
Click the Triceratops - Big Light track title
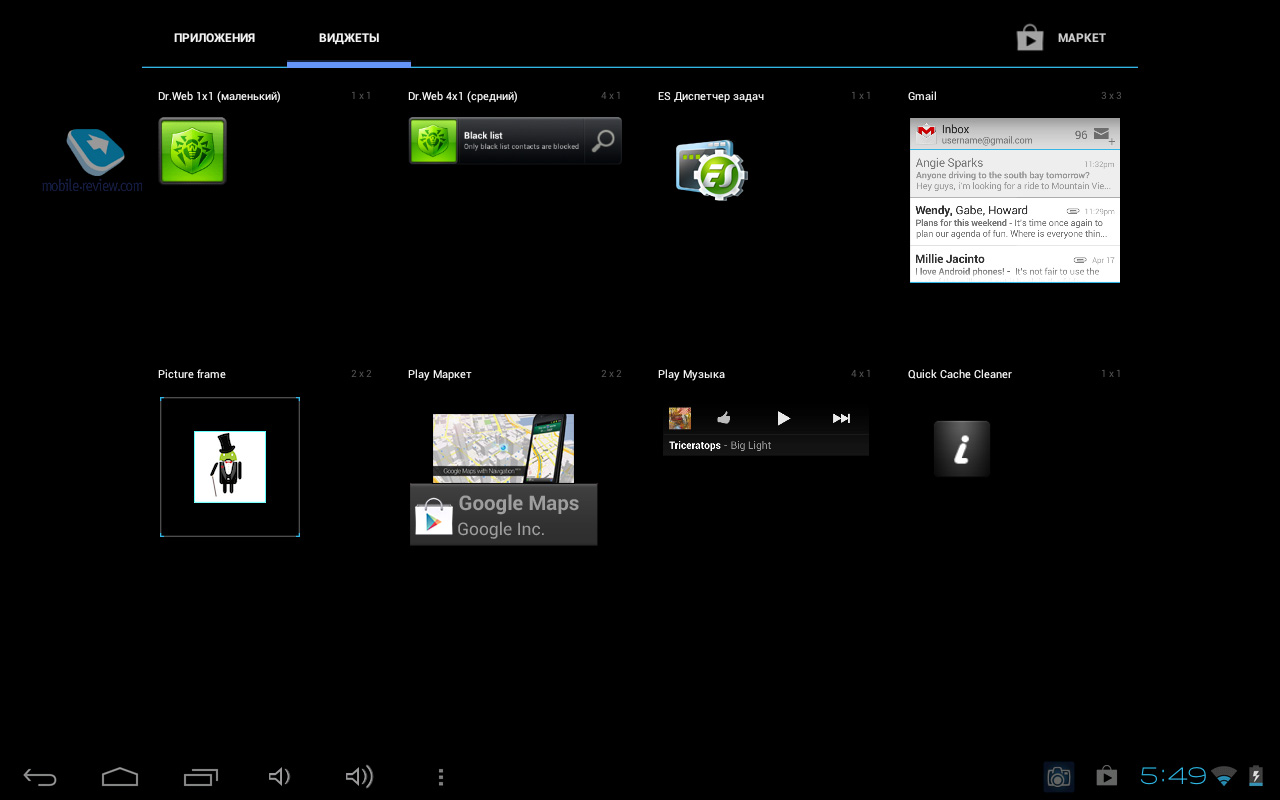(720, 446)
